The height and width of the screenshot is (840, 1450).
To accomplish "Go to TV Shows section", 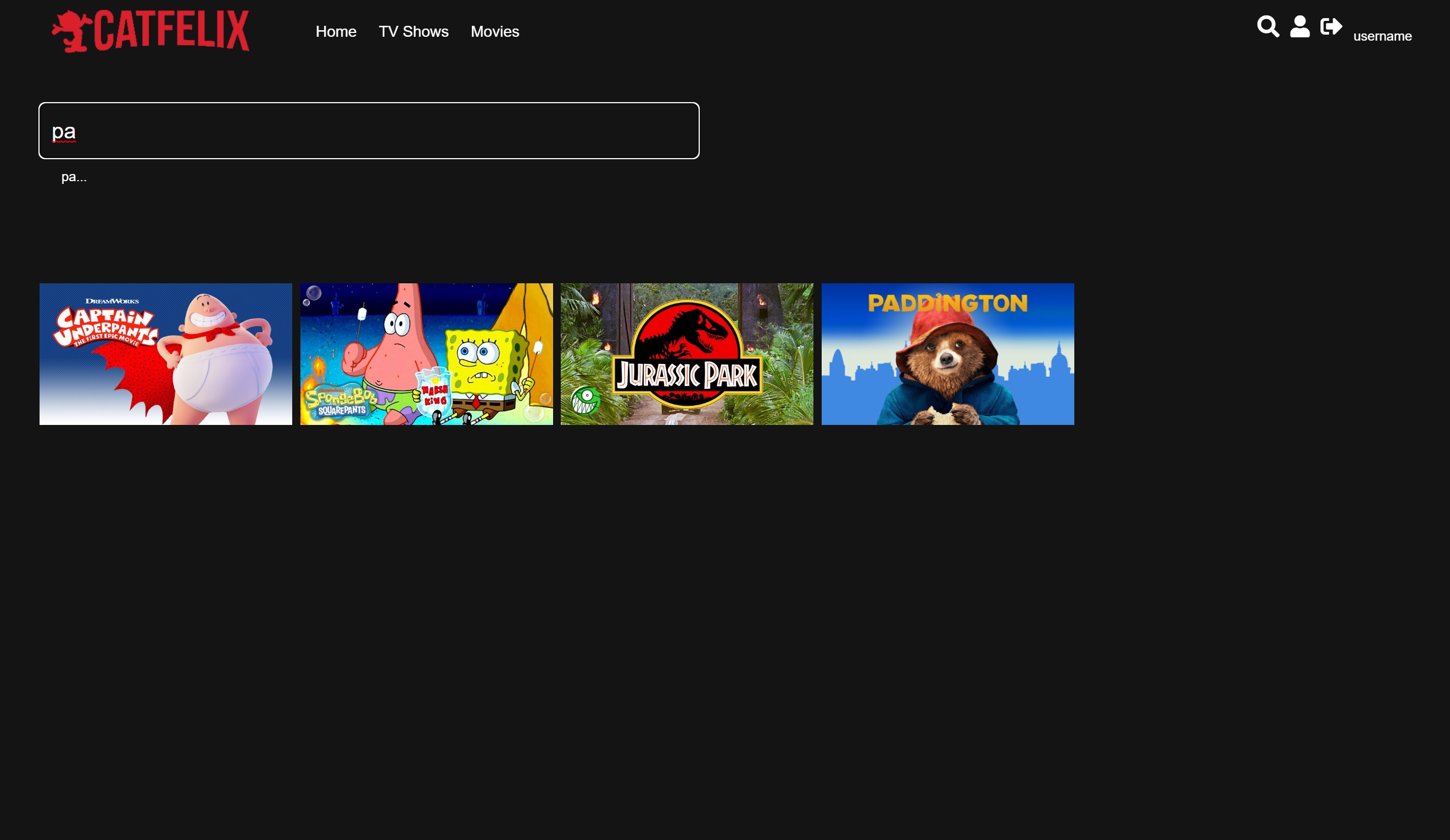I will point(413,32).
